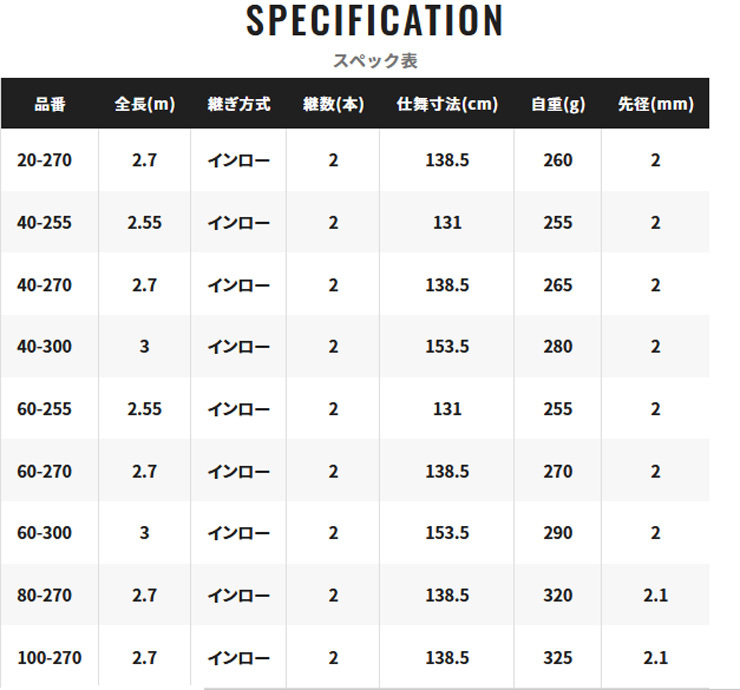
Task: Click the 自重(g) column header
Action: point(558,104)
